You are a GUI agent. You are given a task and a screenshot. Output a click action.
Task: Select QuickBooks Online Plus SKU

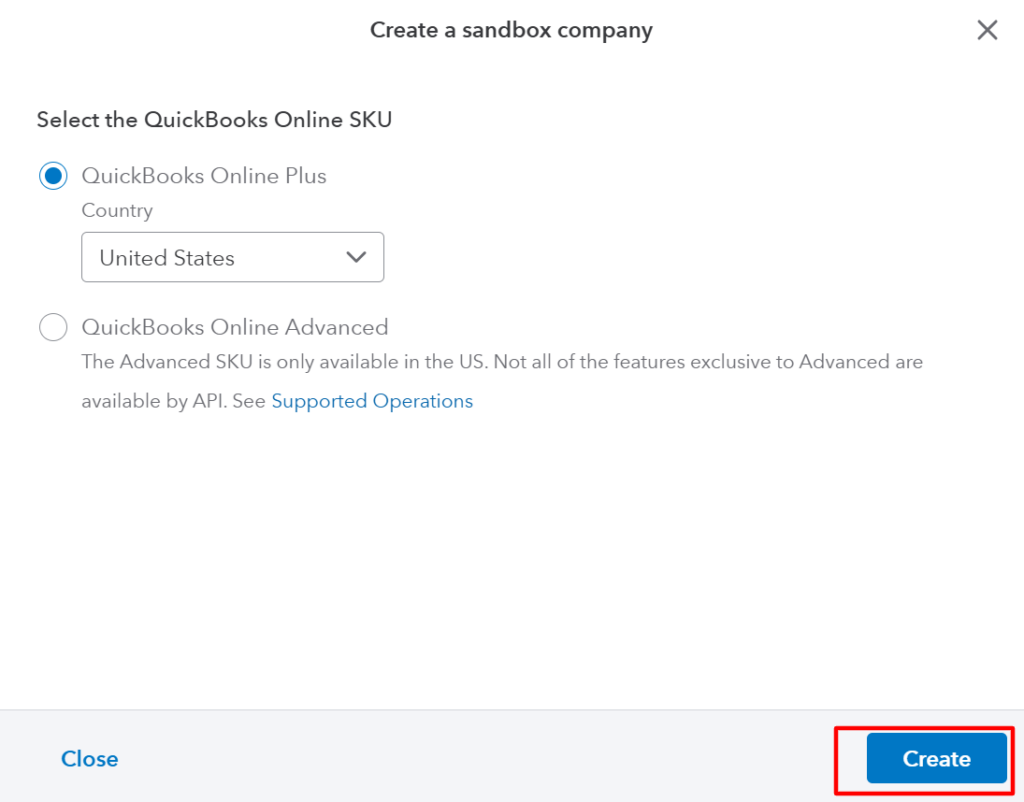click(52, 175)
